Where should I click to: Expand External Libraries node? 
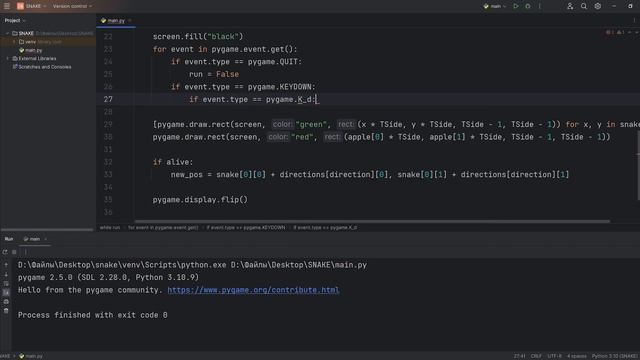tap(7, 58)
